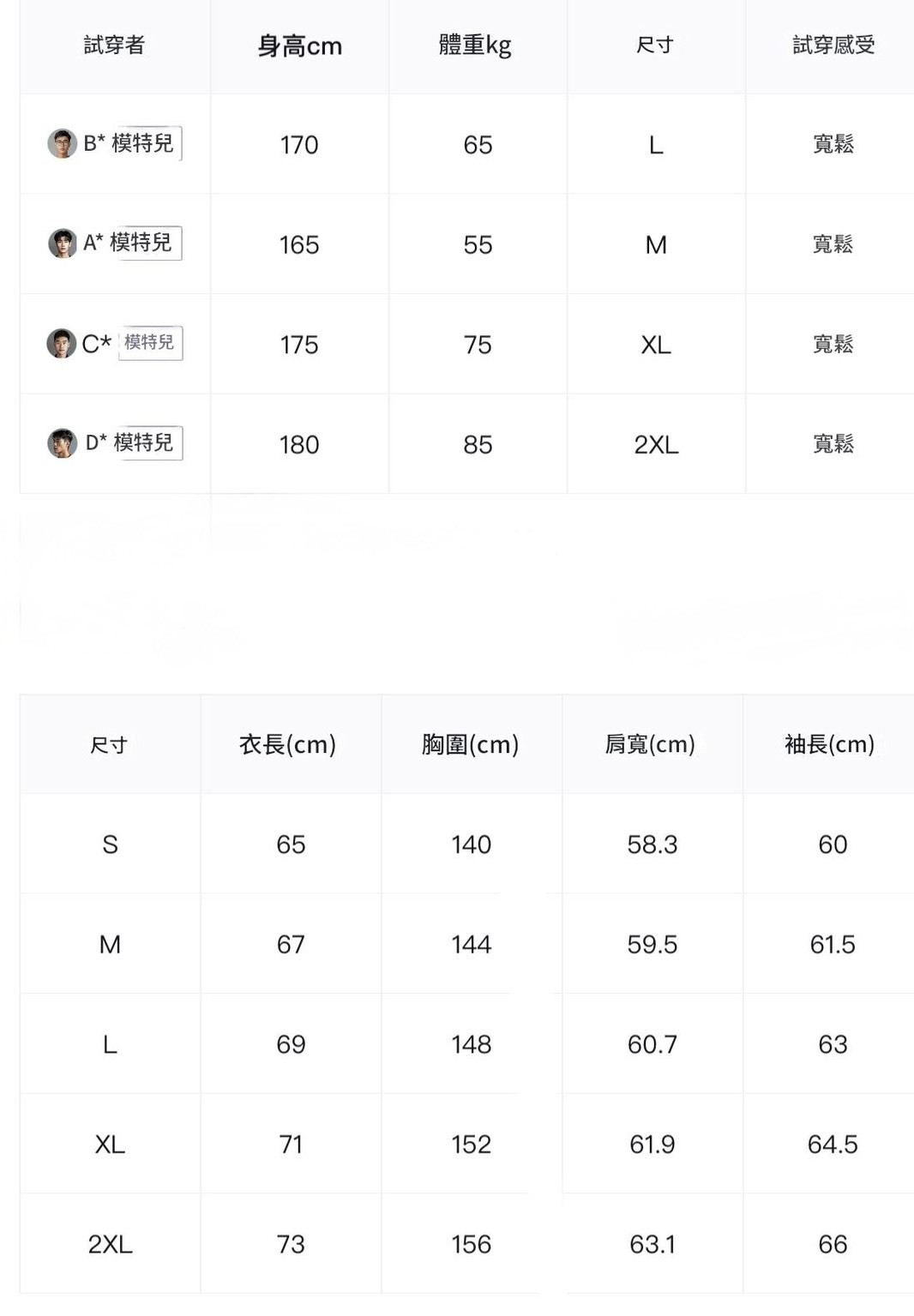Click the 試穿感受 column header

click(833, 45)
